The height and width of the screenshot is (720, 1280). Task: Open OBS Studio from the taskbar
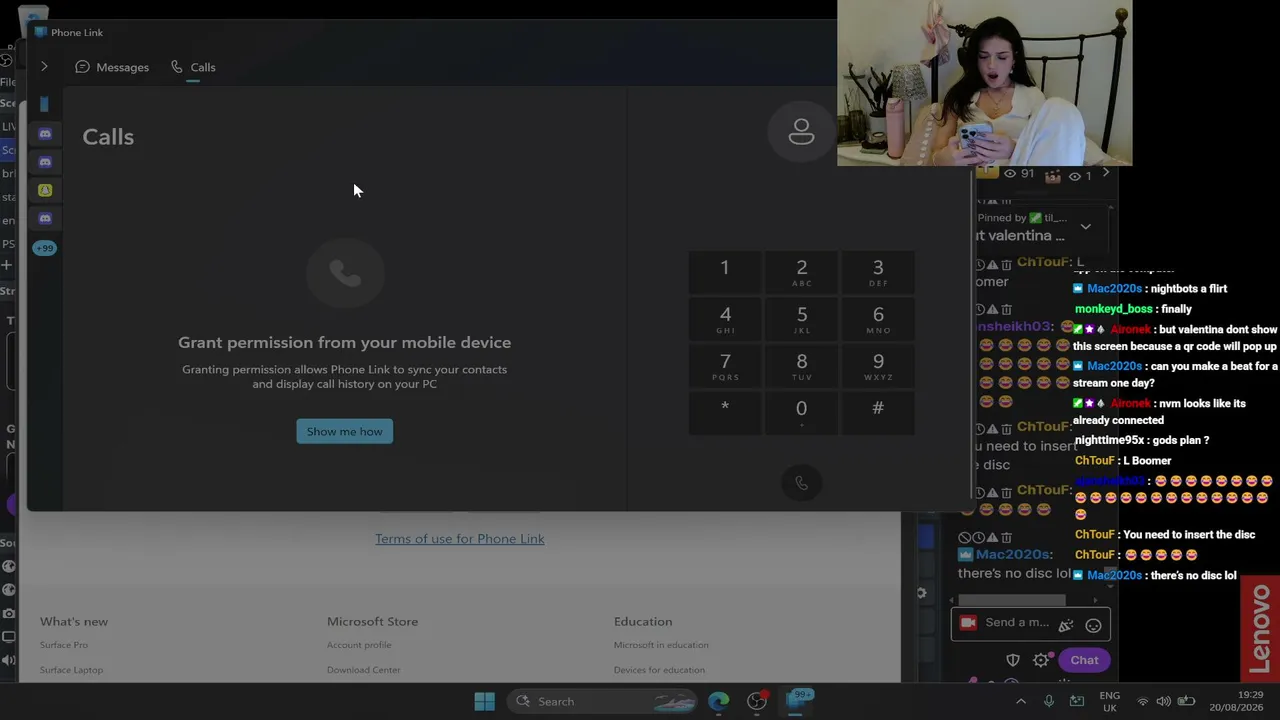[x=757, y=701]
